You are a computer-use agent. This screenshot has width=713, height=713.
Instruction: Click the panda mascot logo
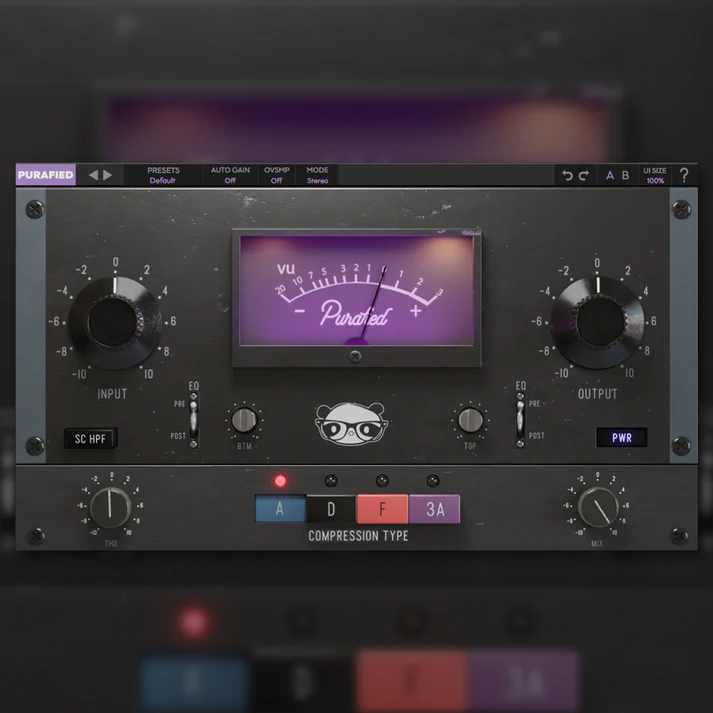(351, 424)
